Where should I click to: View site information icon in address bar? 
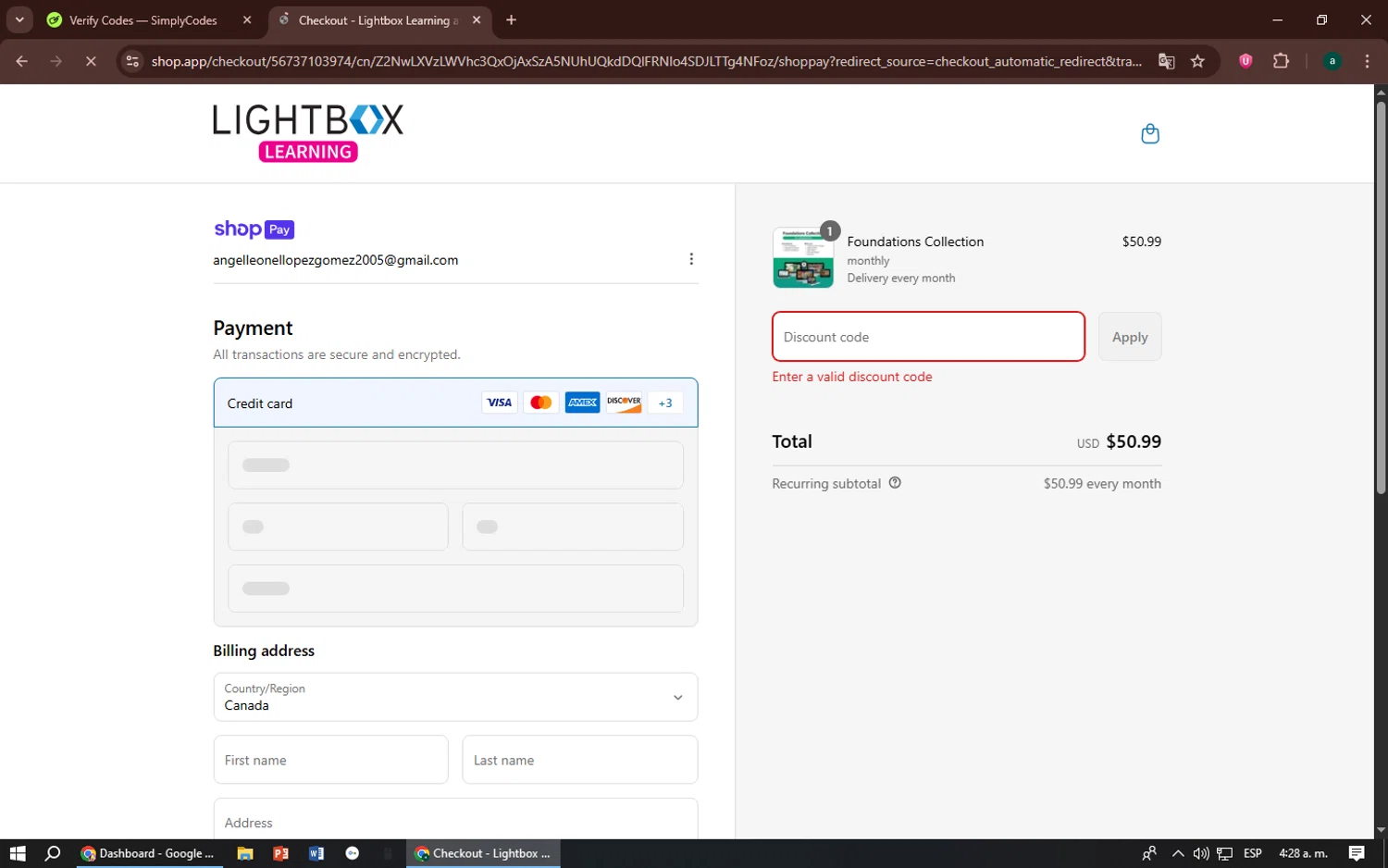(x=132, y=61)
